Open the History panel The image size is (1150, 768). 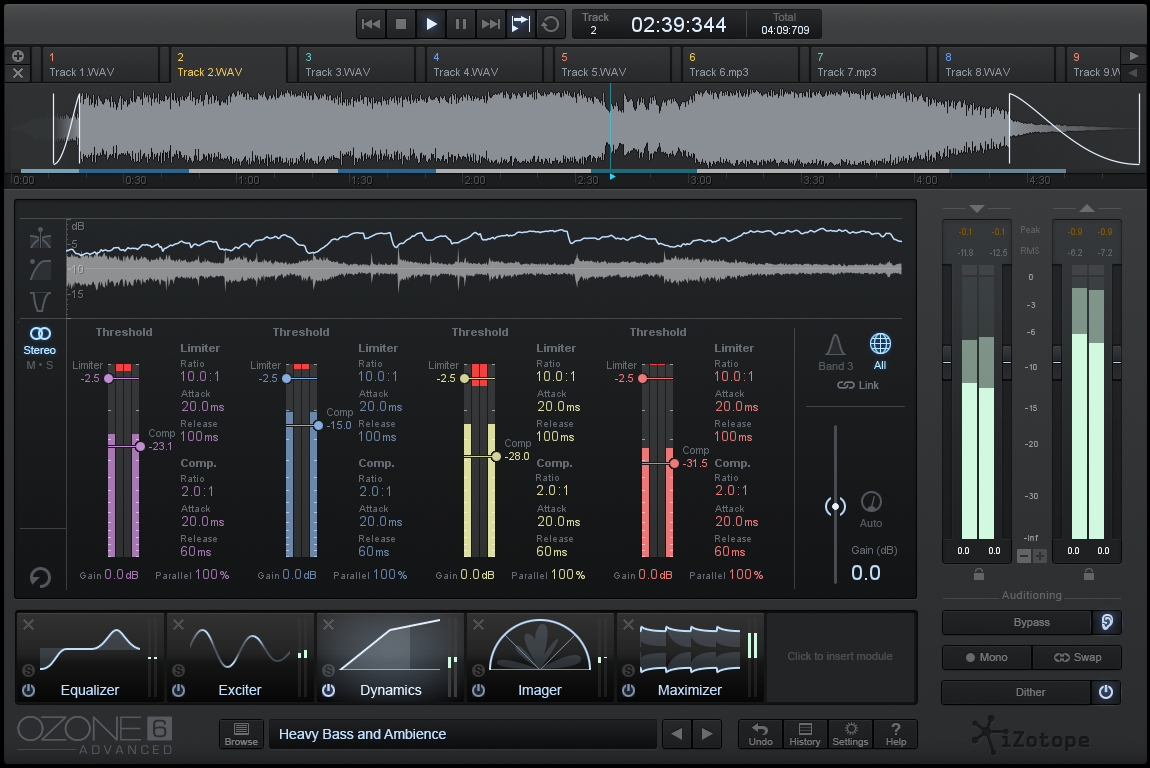pos(805,734)
